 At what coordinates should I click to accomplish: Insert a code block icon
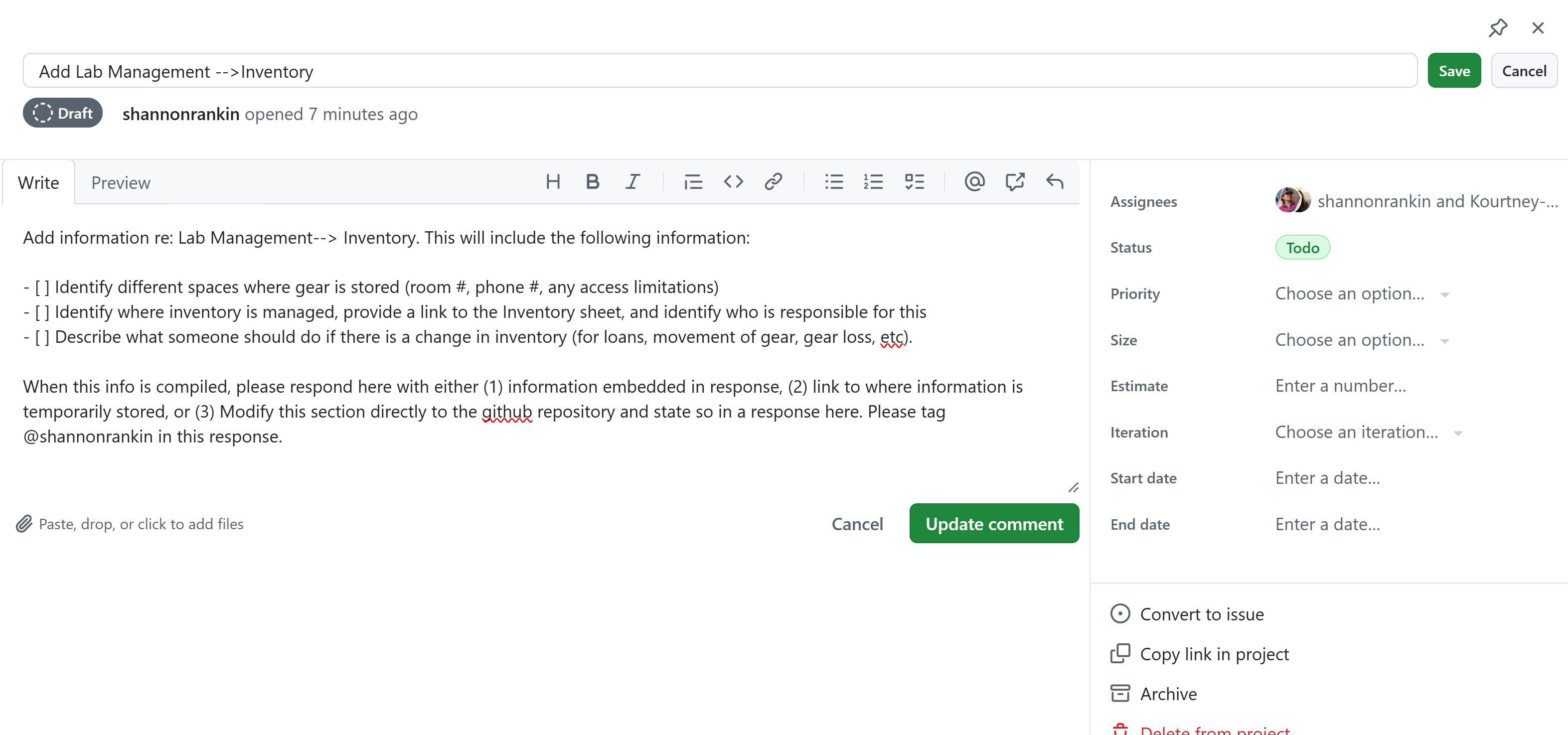[x=733, y=182]
